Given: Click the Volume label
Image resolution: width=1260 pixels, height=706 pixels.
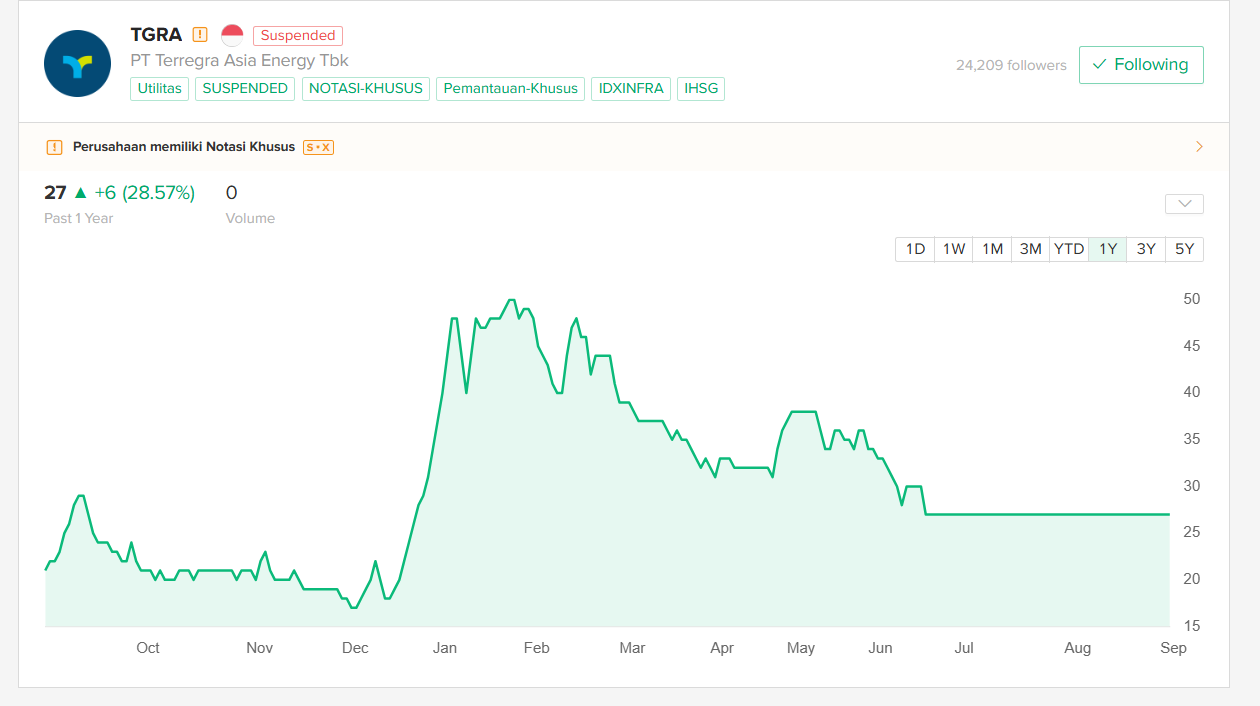Looking at the screenshot, I should click(x=250, y=218).
